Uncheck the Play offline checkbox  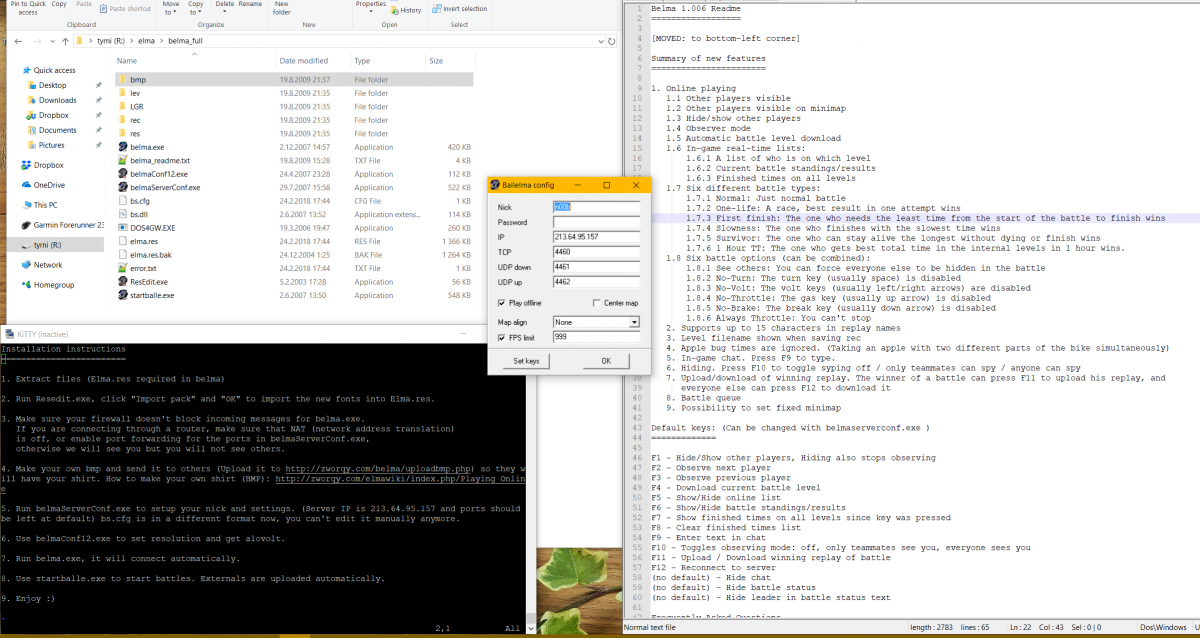tap(502, 302)
